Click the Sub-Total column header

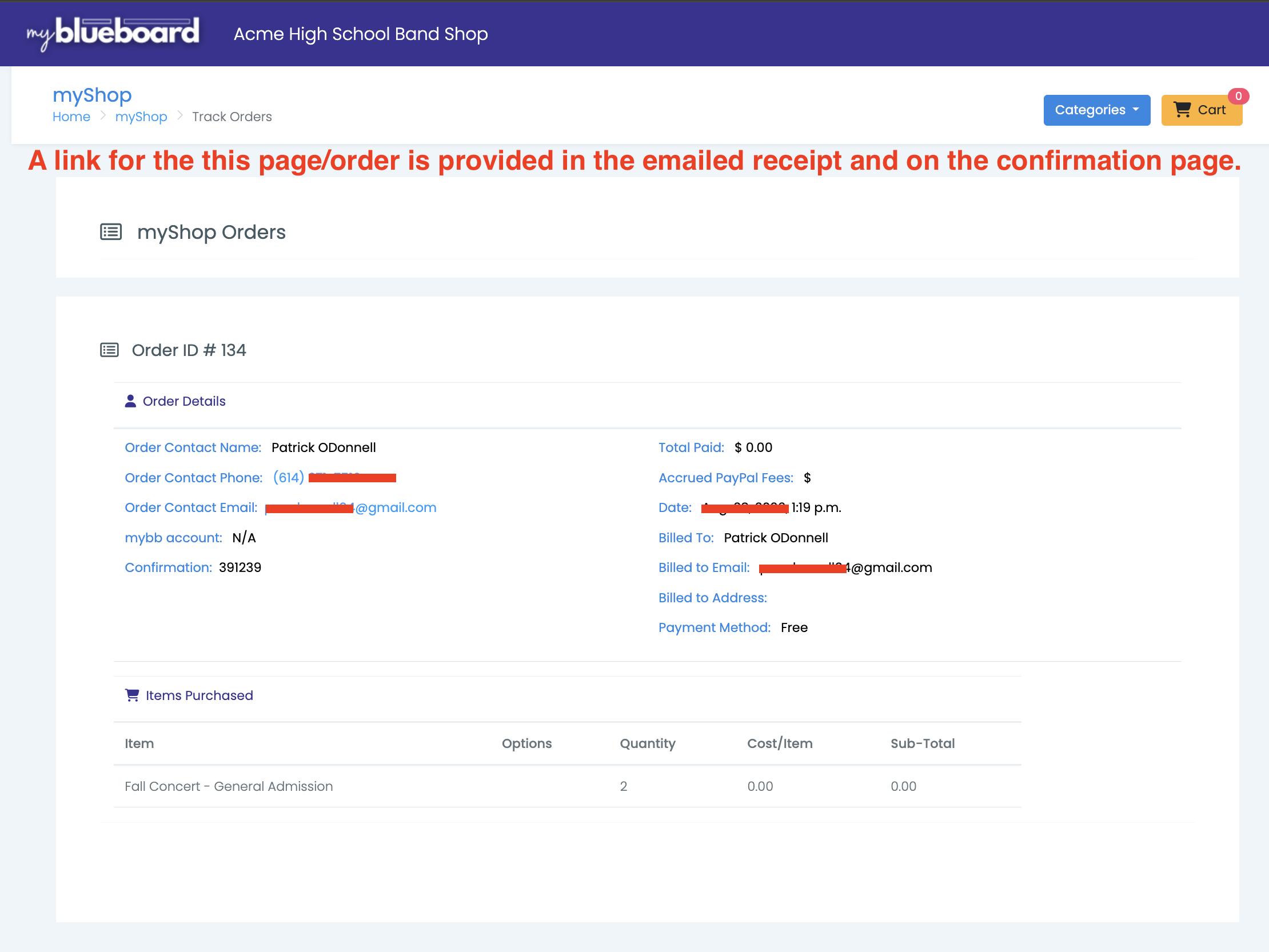tap(923, 743)
